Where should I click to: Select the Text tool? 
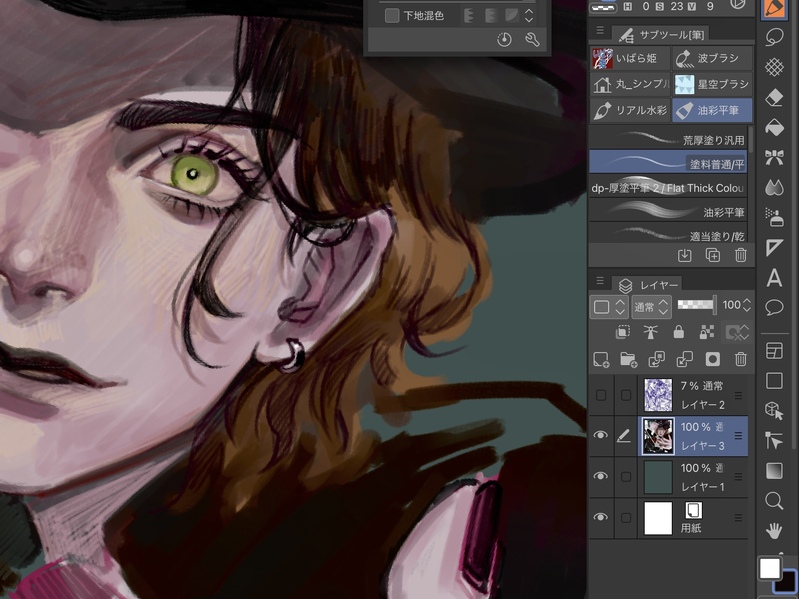pyautogui.click(x=774, y=278)
